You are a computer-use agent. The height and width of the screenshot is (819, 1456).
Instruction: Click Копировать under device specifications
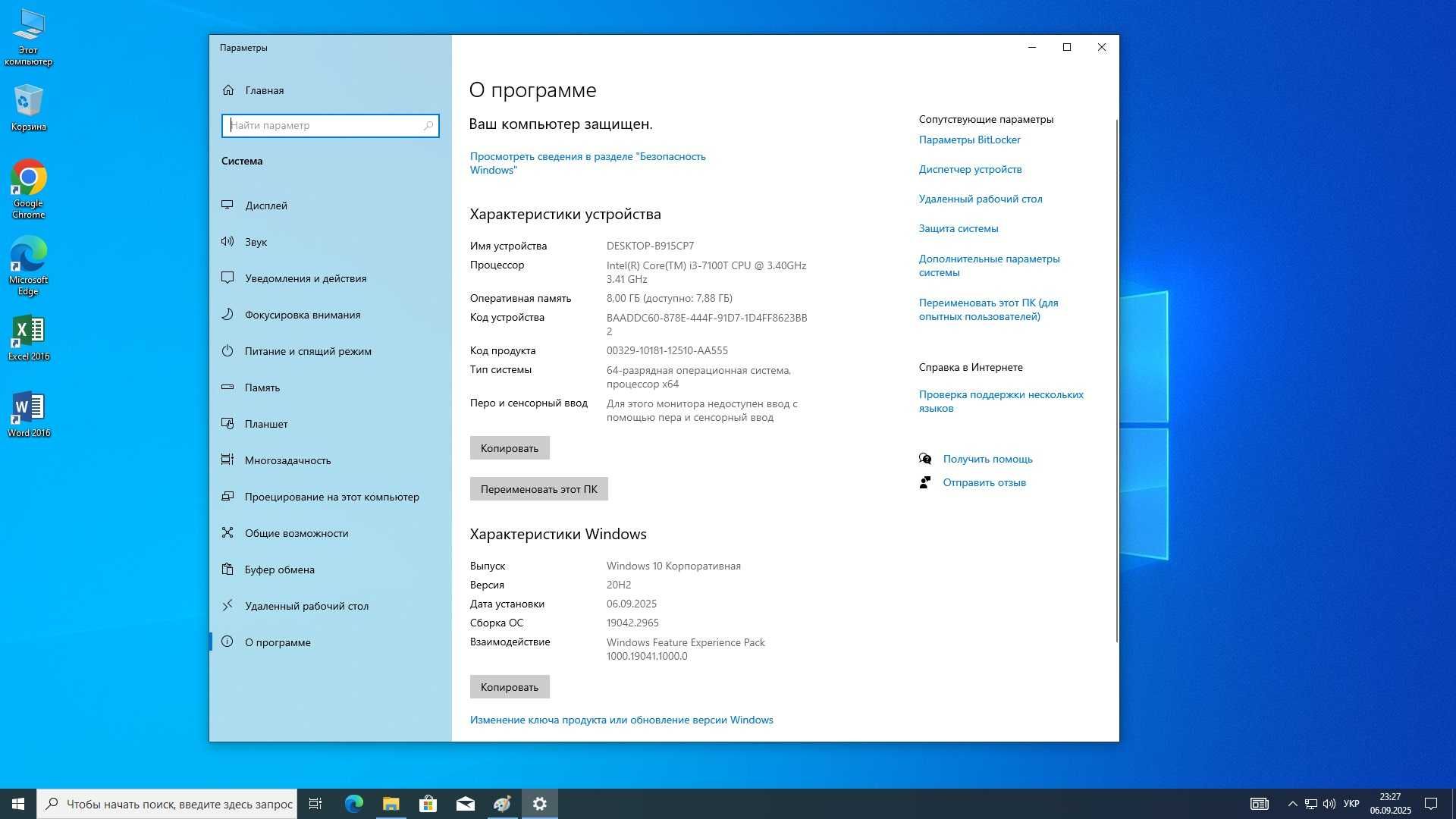click(510, 448)
